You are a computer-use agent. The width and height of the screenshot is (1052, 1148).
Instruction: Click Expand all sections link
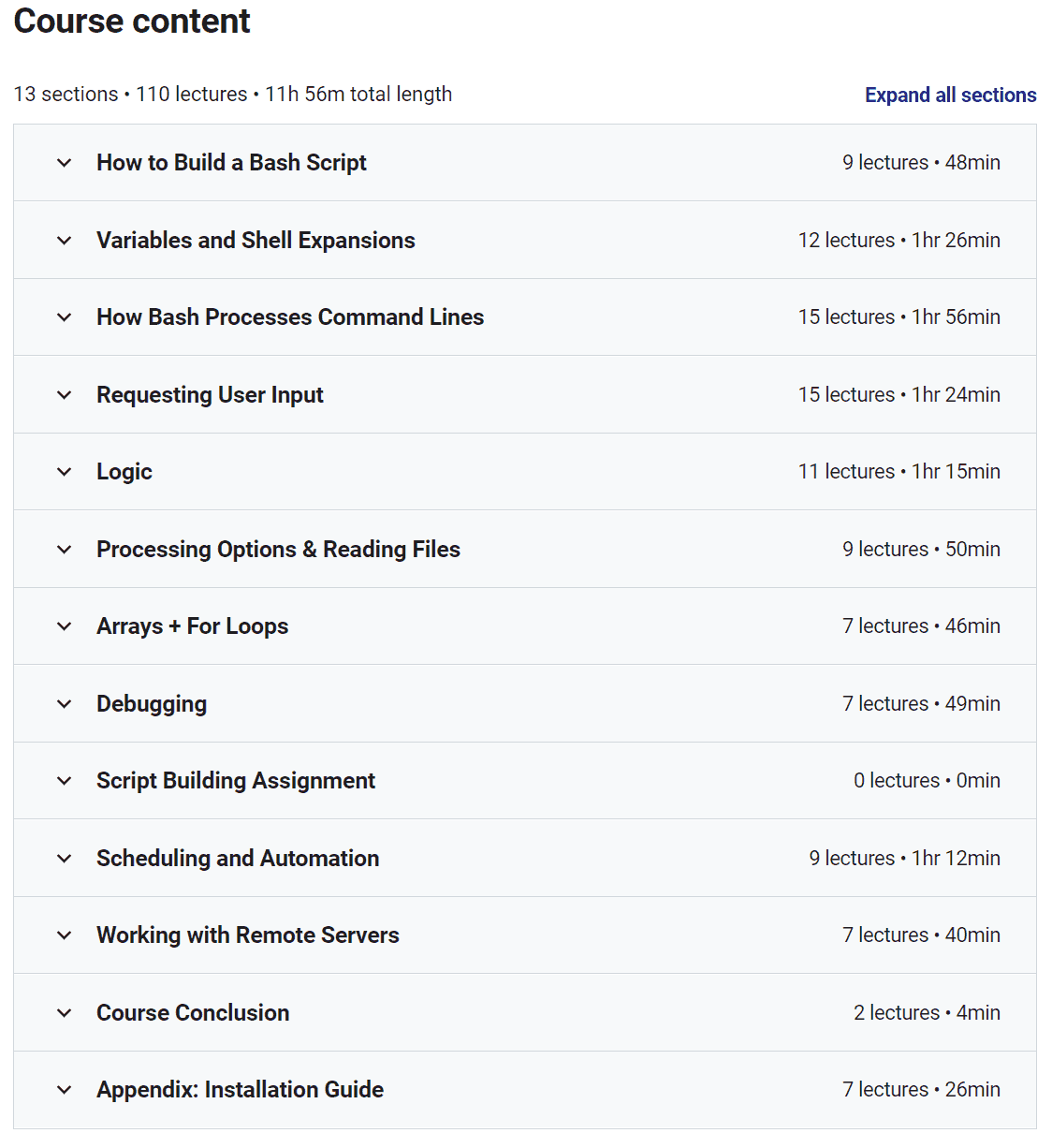pos(950,96)
